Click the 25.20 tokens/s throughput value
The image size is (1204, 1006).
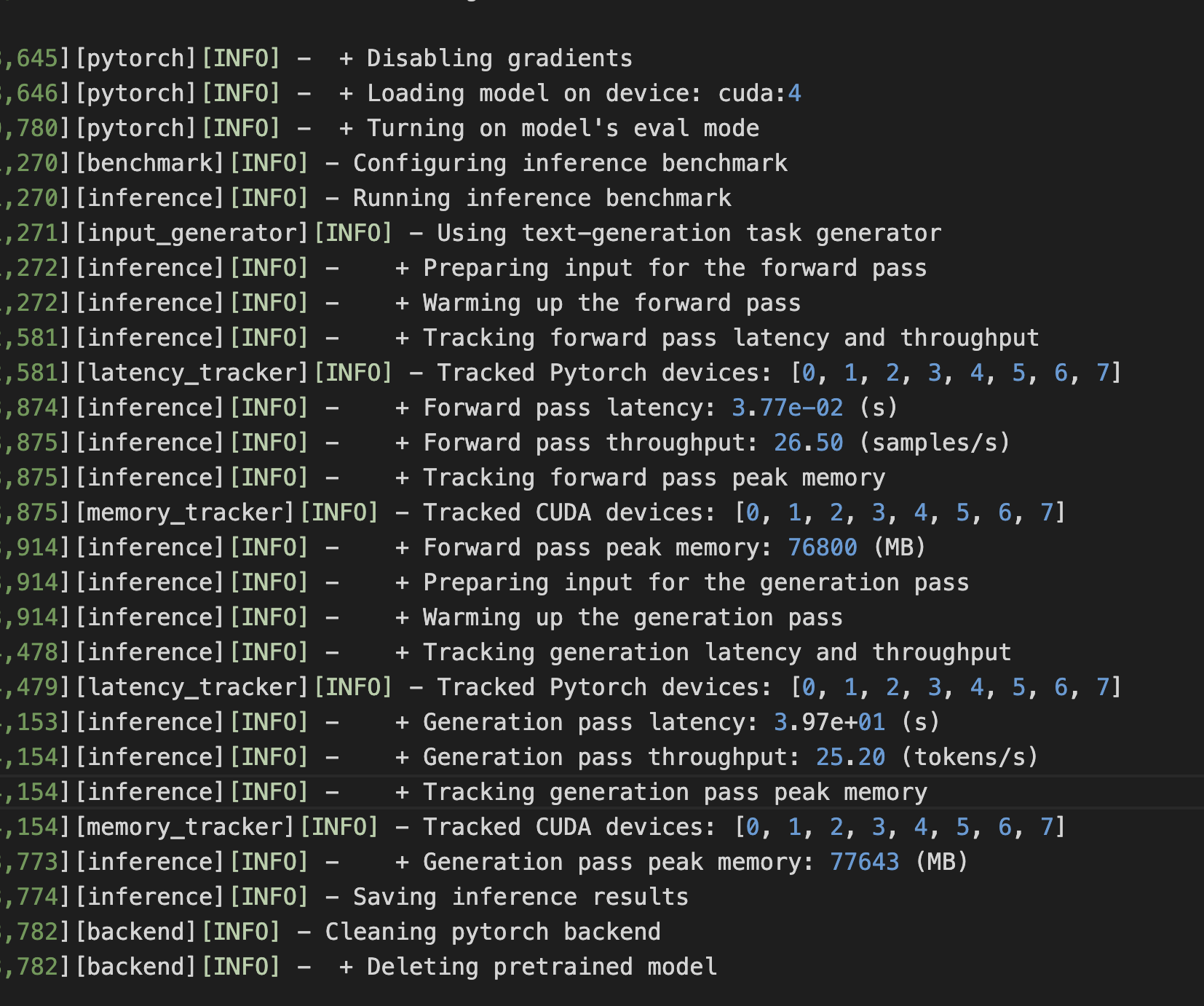tap(850, 757)
